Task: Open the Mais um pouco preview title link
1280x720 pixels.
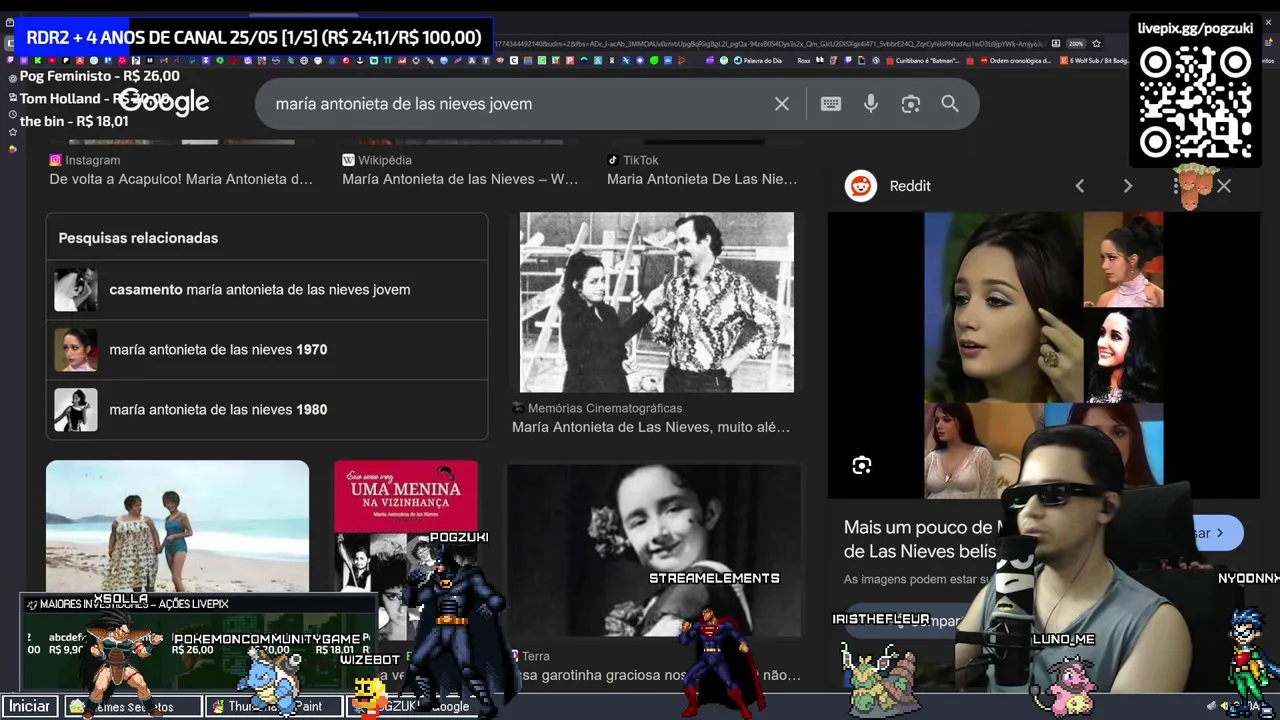Action: click(920, 539)
